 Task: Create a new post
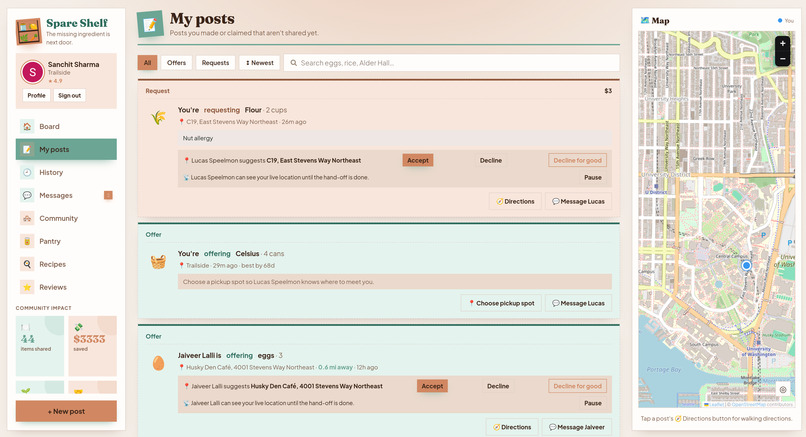(66, 411)
